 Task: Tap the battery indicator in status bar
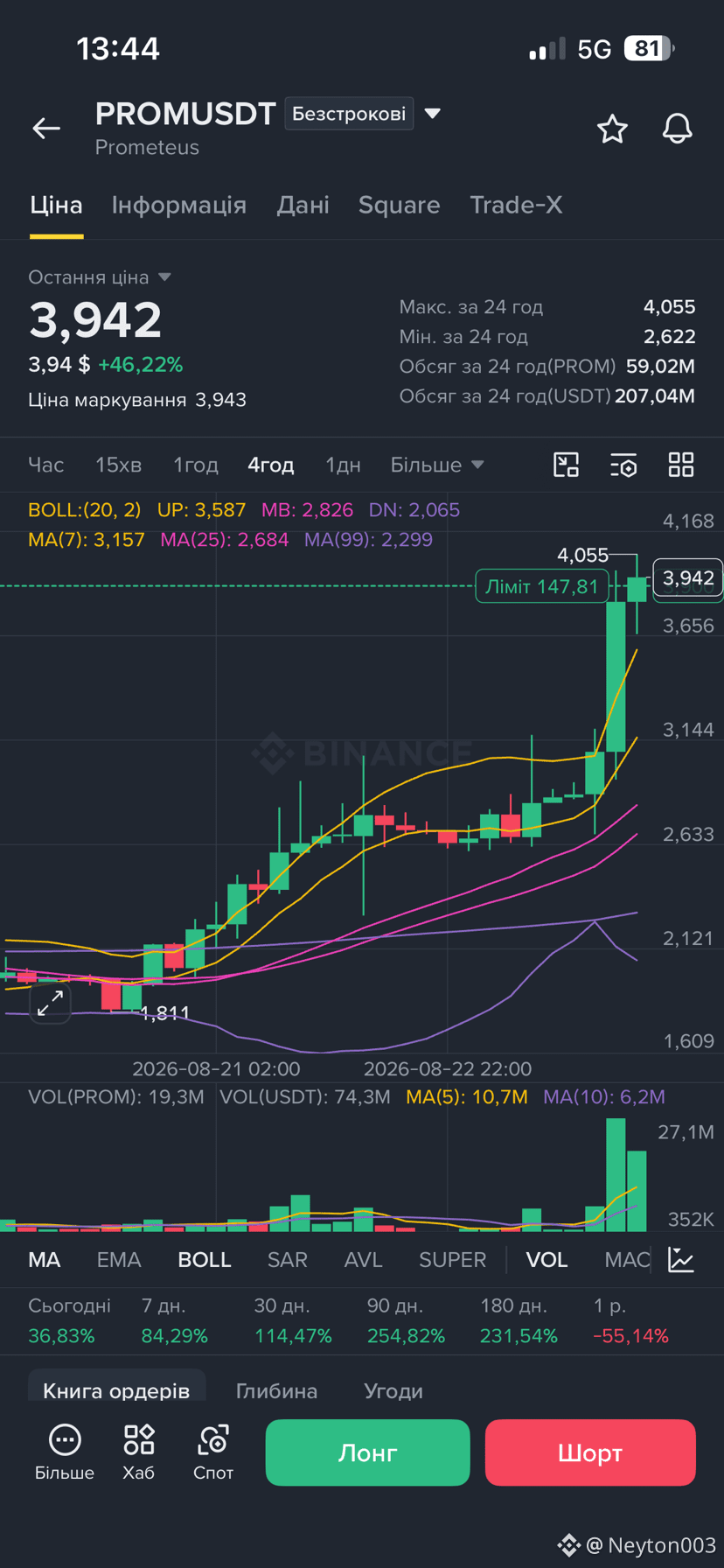tap(649, 48)
